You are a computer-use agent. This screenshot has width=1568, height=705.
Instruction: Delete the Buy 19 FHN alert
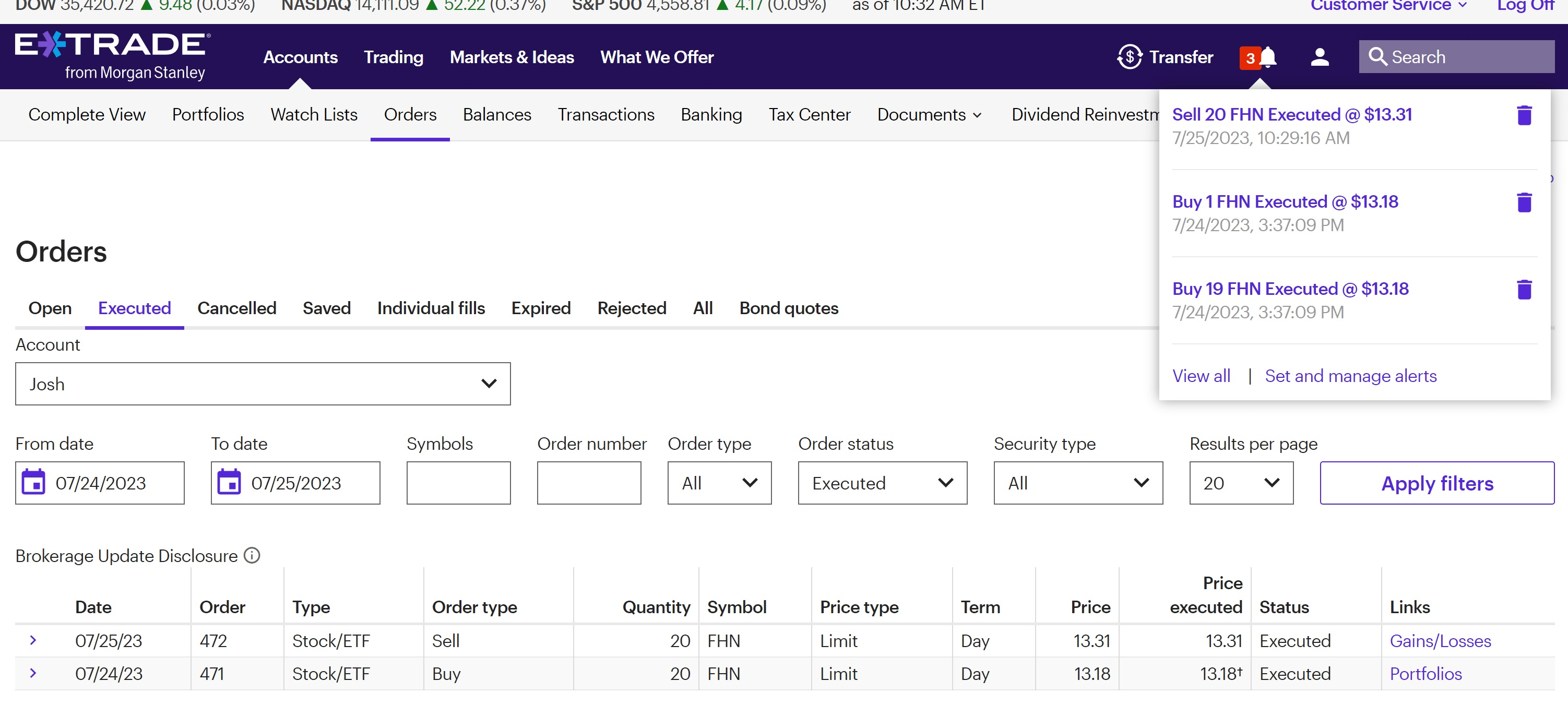point(1524,289)
